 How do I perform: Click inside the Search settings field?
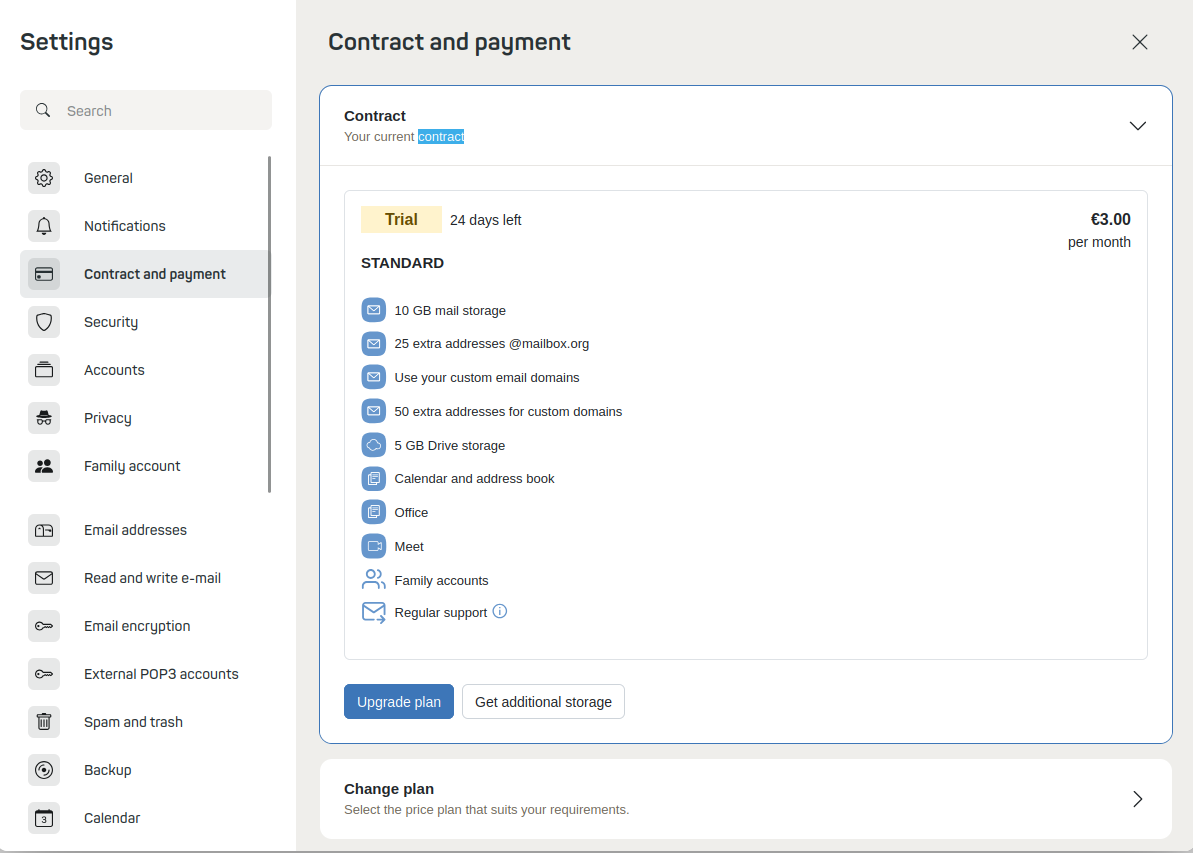(146, 110)
